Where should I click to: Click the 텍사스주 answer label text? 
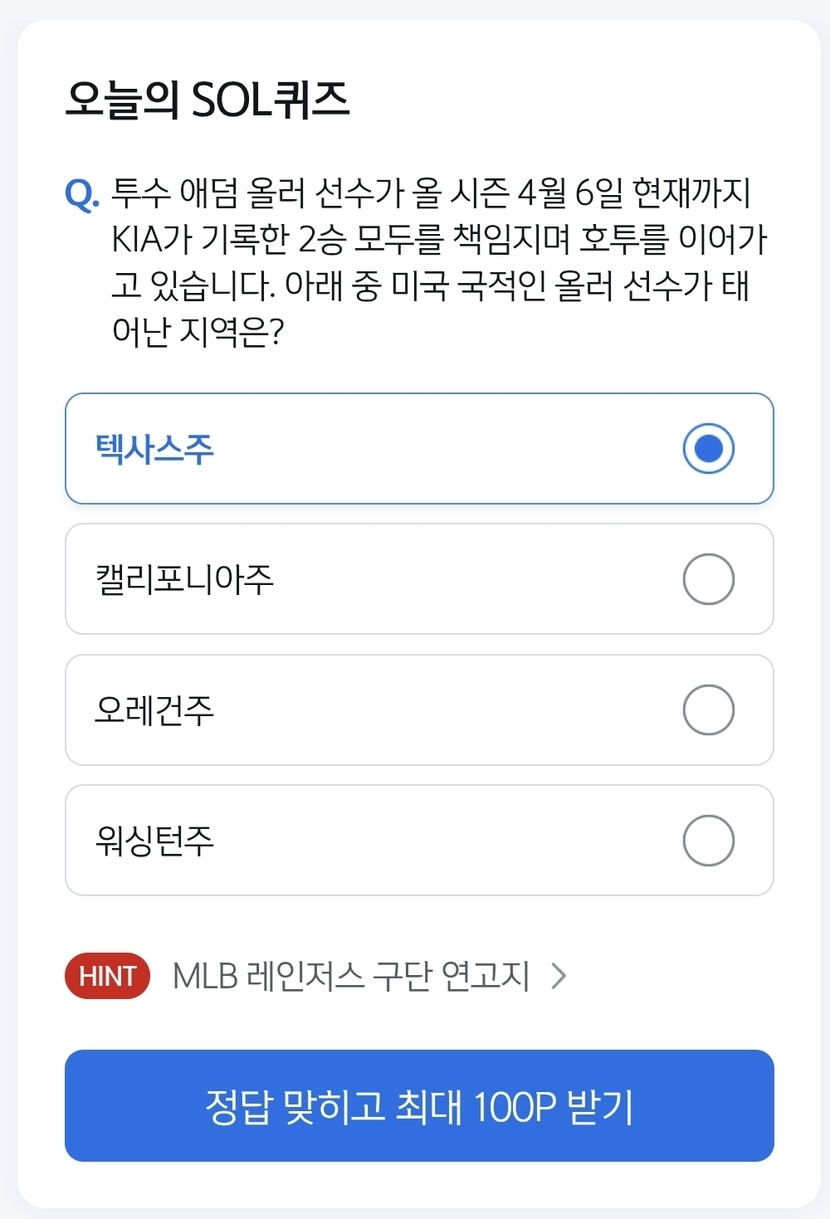click(x=155, y=449)
